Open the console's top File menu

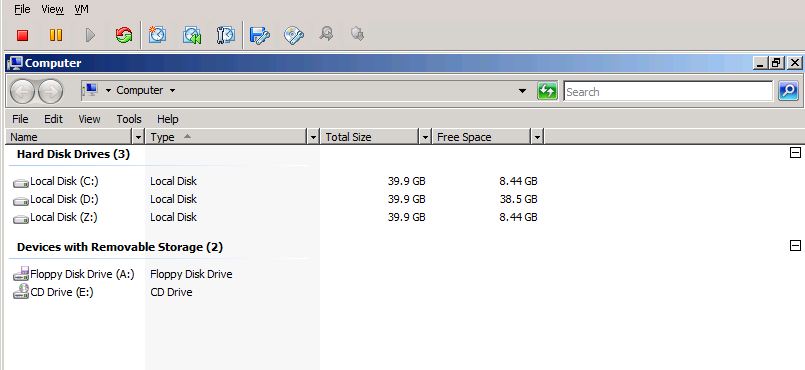[x=22, y=9]
